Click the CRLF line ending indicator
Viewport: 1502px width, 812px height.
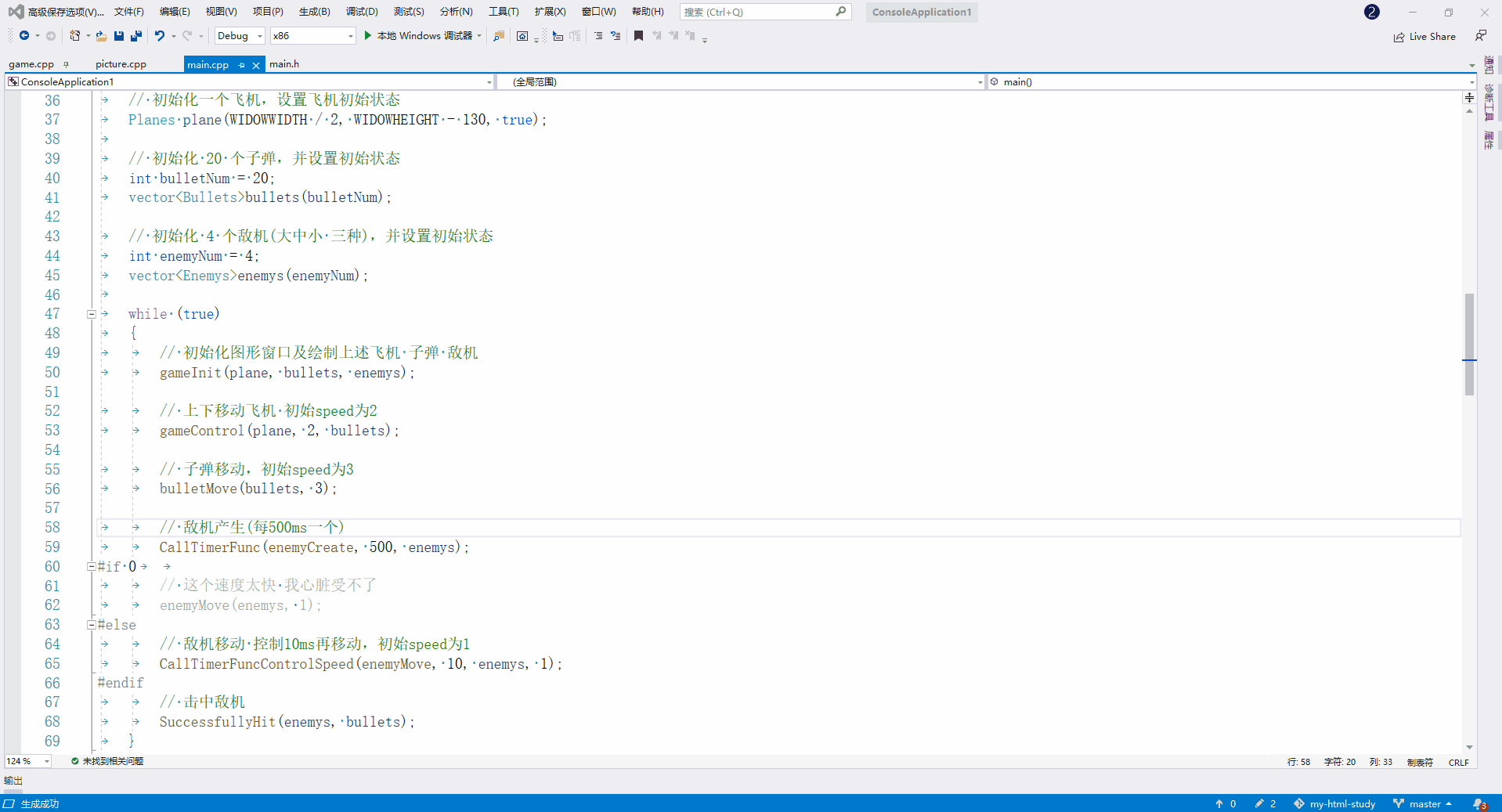point(1459,762)
